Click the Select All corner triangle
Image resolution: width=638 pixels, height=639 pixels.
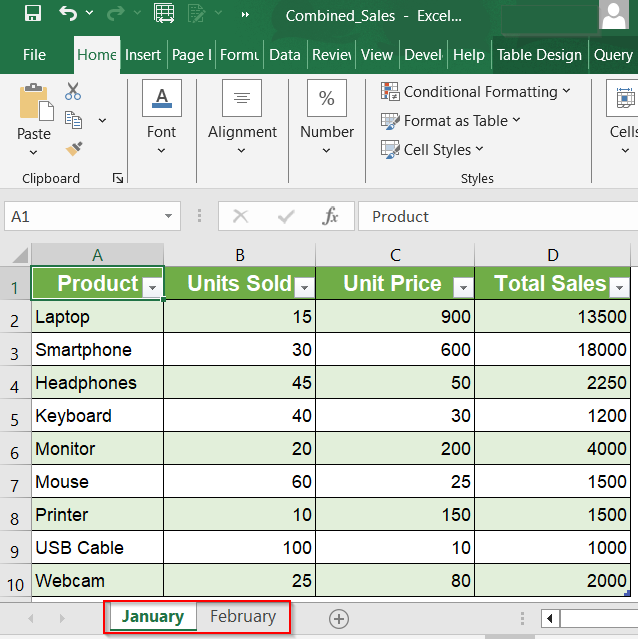20,256
